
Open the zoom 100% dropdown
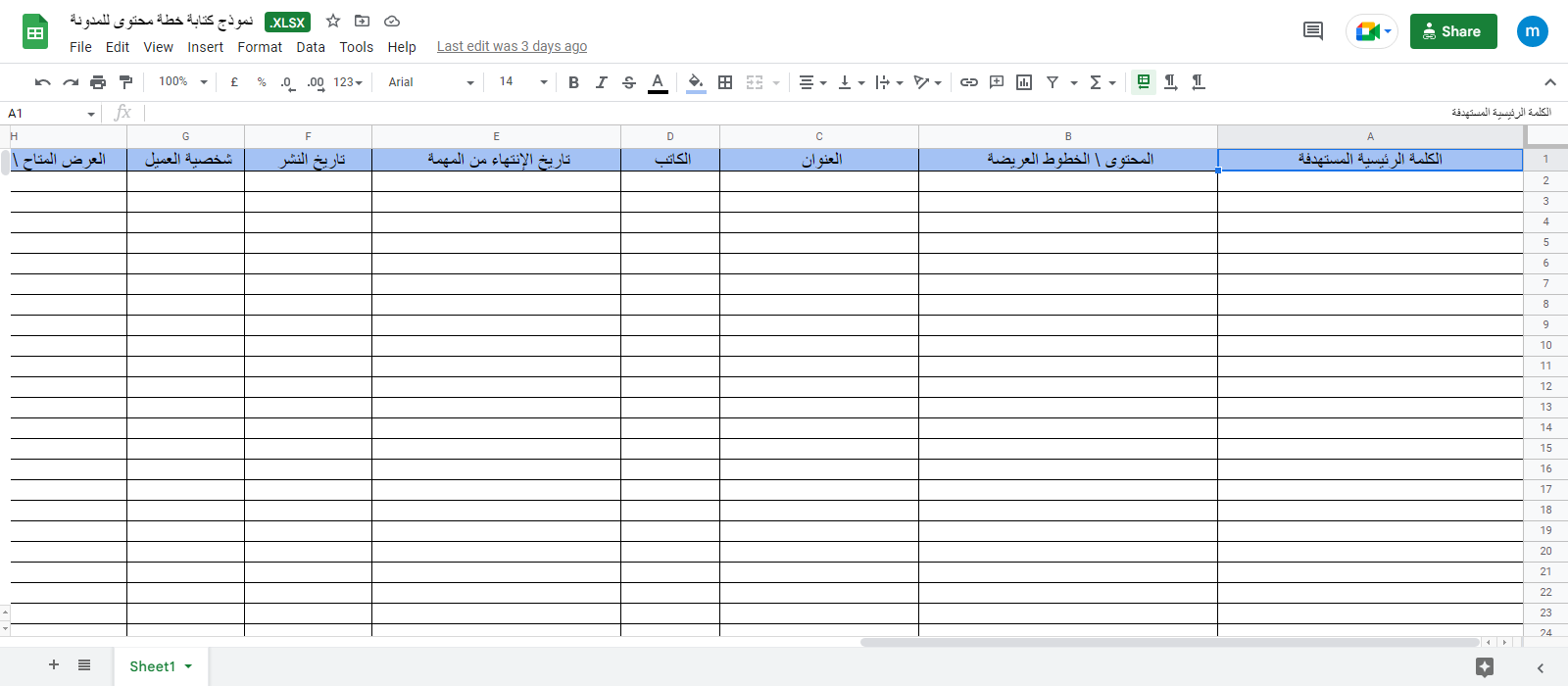tap(183, 82)
